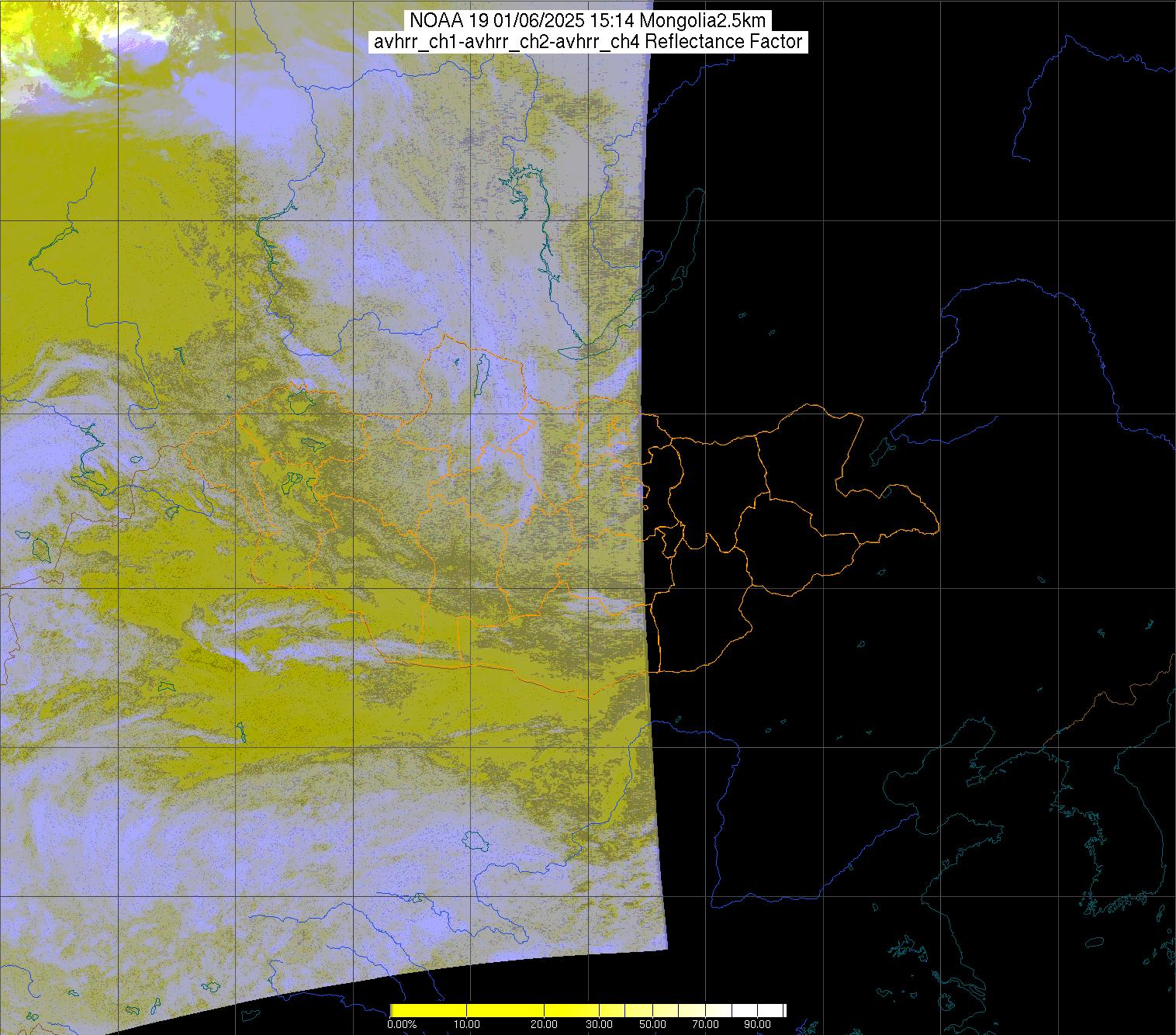Click the "10.00" colorbar label
Screen dimensions: 1176x1035
466,1024
